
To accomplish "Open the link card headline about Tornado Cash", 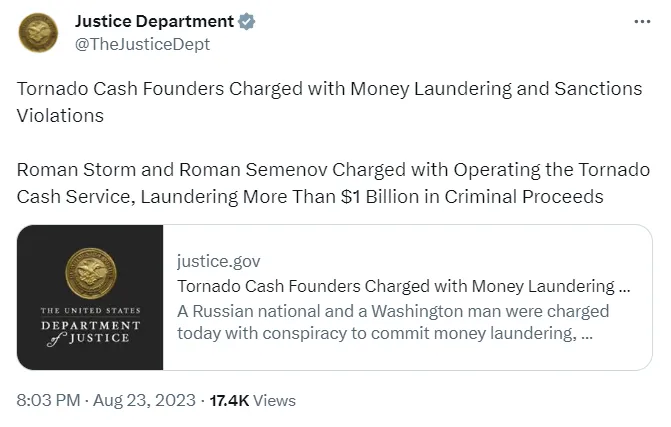I will pyautogui.click(x=403, y=286).
